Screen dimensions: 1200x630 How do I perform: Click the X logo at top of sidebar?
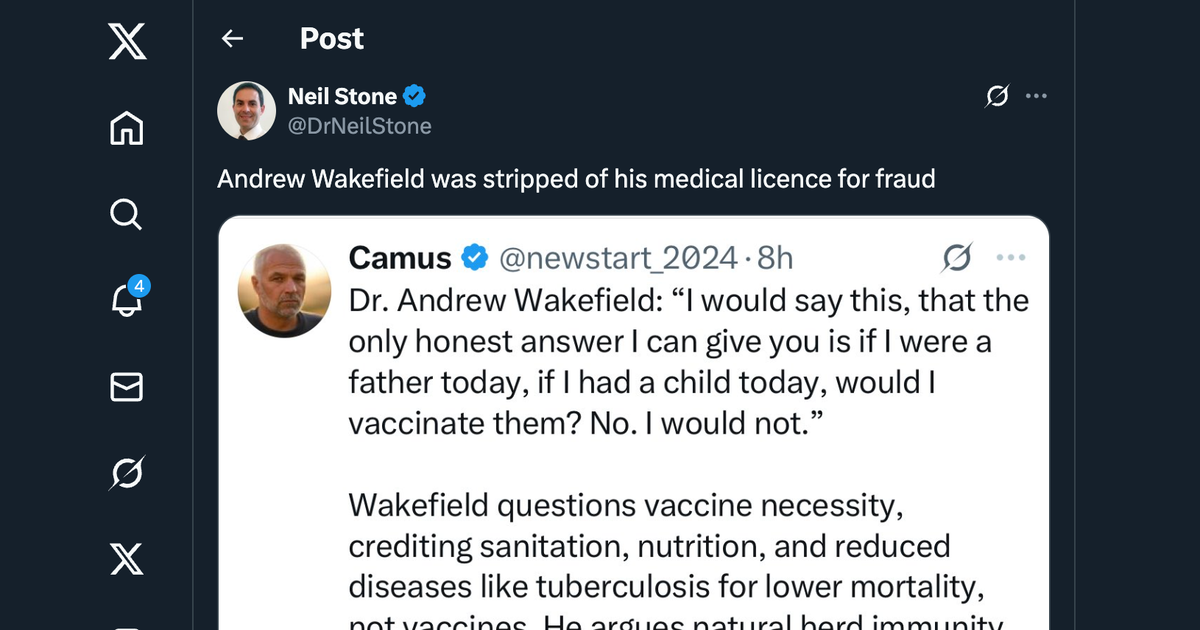[127, 43]
